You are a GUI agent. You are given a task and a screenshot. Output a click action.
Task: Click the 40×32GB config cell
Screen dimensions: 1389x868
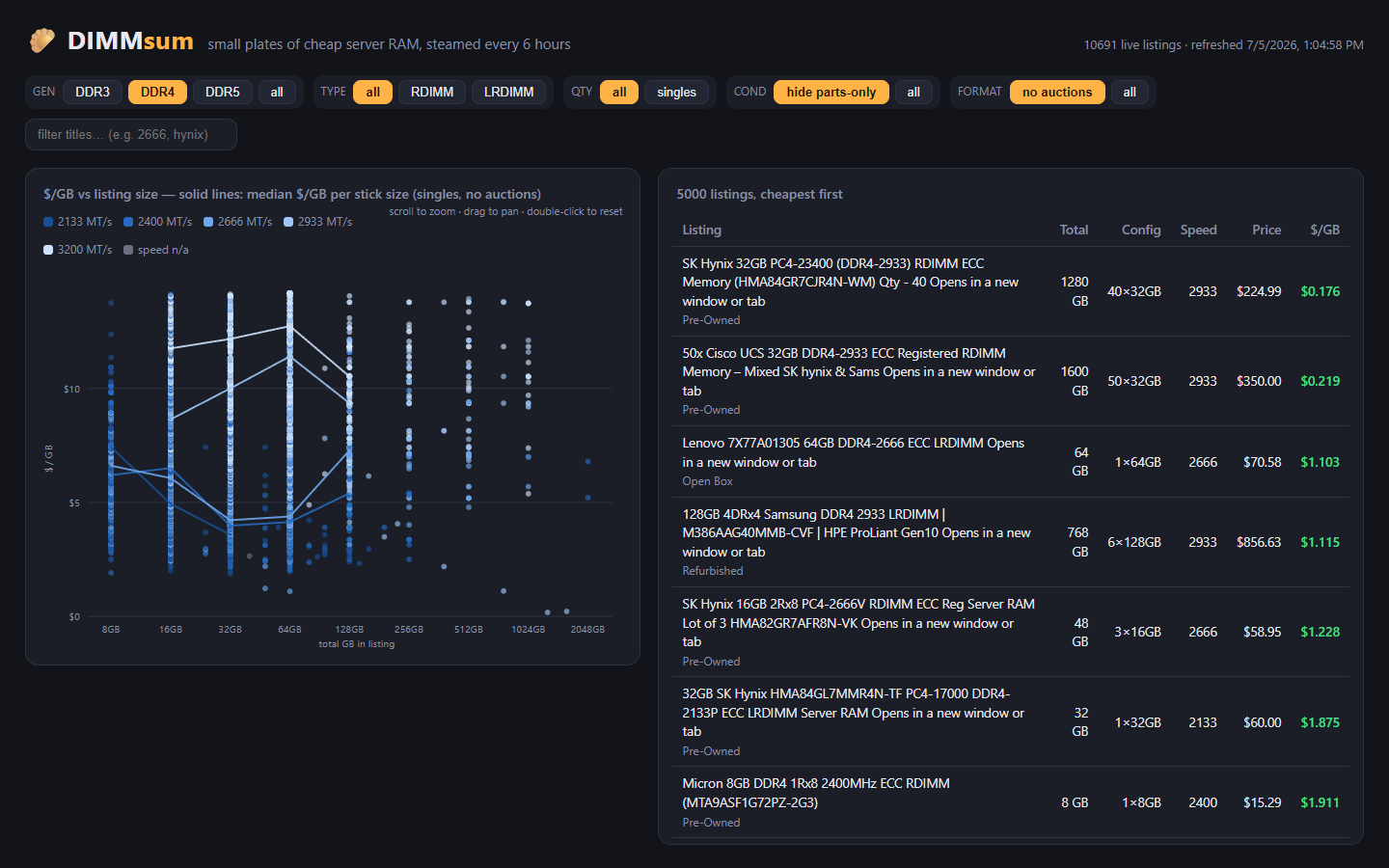pyautogui.click(x=1134, y=291)
